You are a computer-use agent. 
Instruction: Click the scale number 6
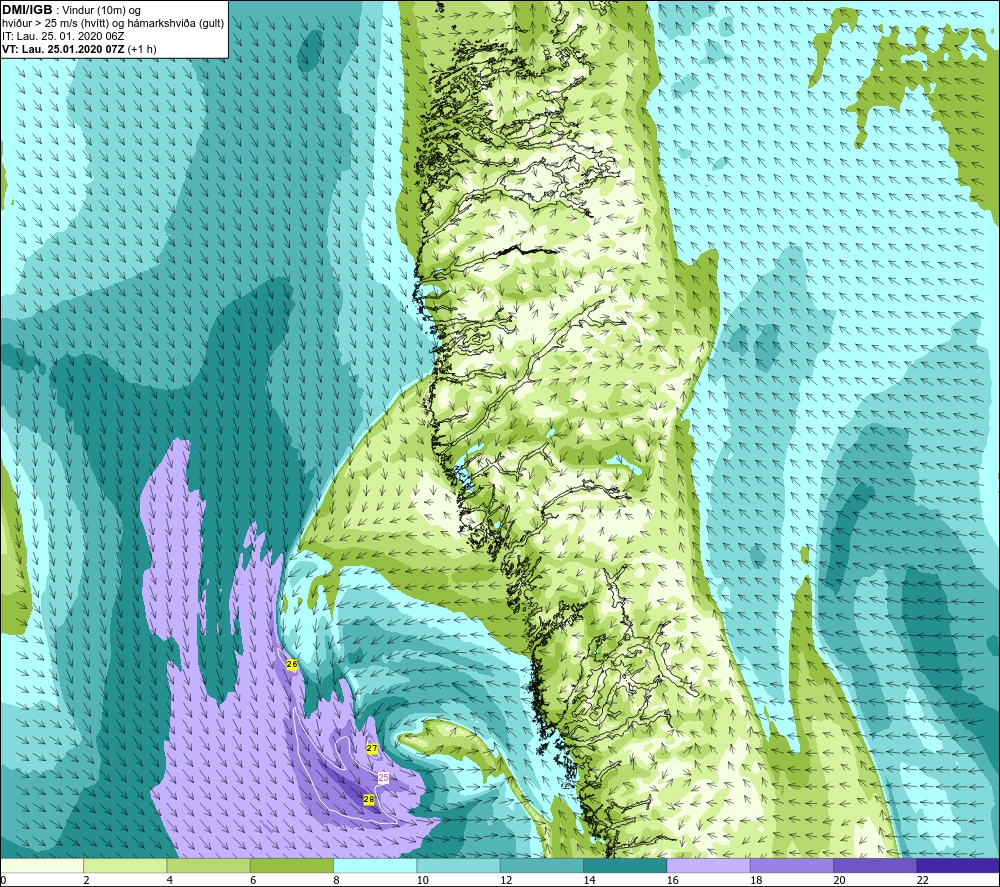coord(253,880)
